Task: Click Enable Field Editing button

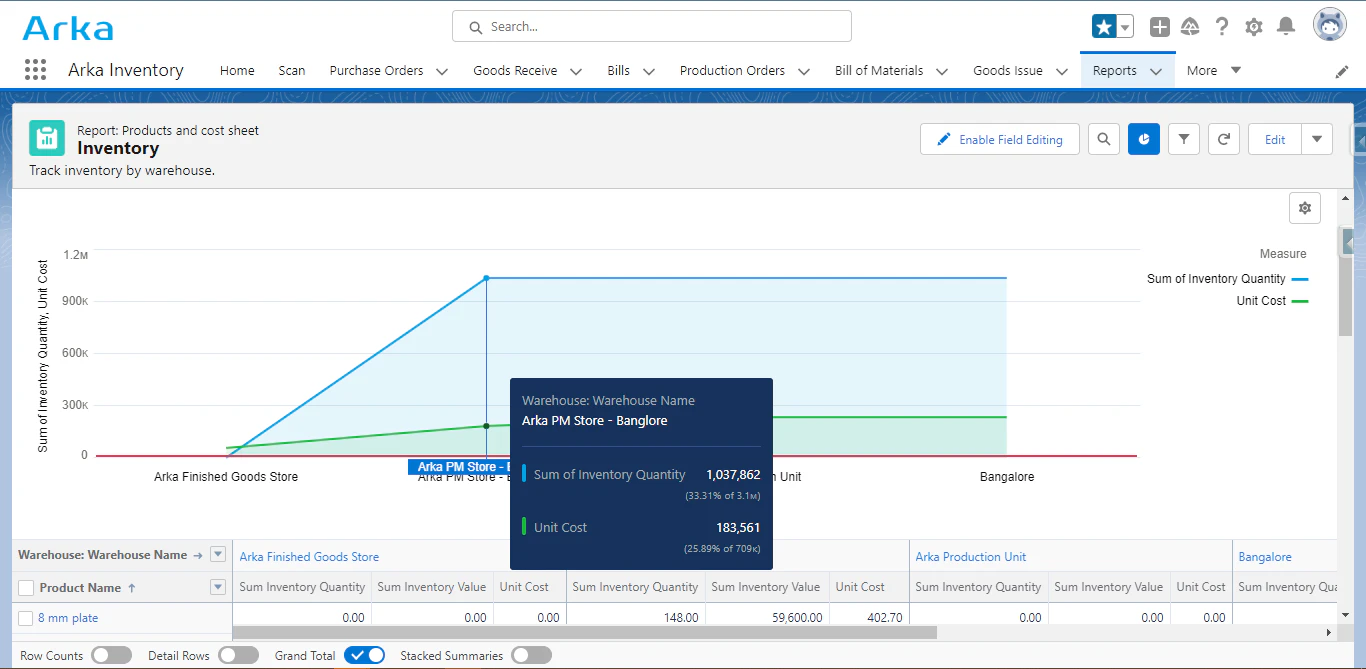Action: 999,140
